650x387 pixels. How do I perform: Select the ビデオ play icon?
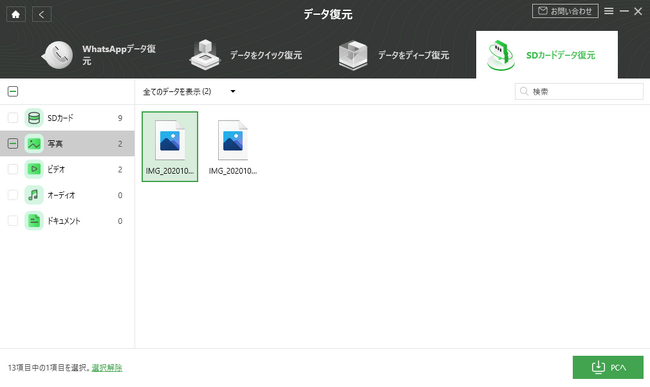pyautogui.click(x=34, y=169)
